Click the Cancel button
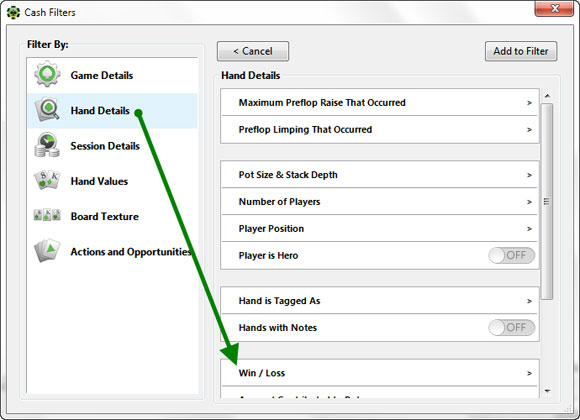 pyautogui.click(x=253, y=51)
